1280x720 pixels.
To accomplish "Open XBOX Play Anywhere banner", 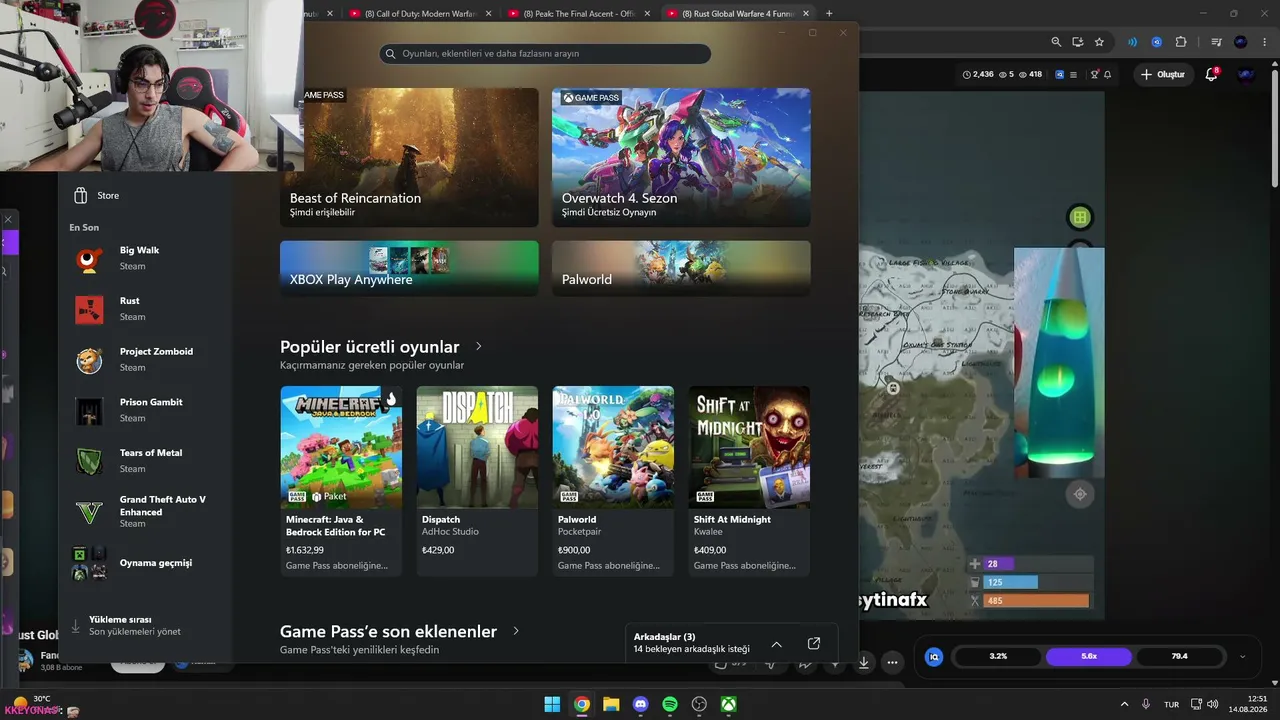I will point(409,268).
